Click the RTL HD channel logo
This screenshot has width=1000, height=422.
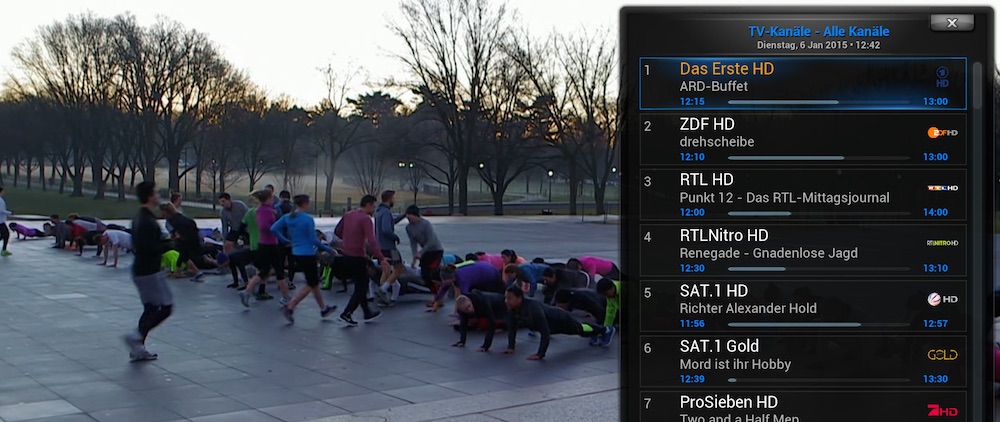coord(943,188)
